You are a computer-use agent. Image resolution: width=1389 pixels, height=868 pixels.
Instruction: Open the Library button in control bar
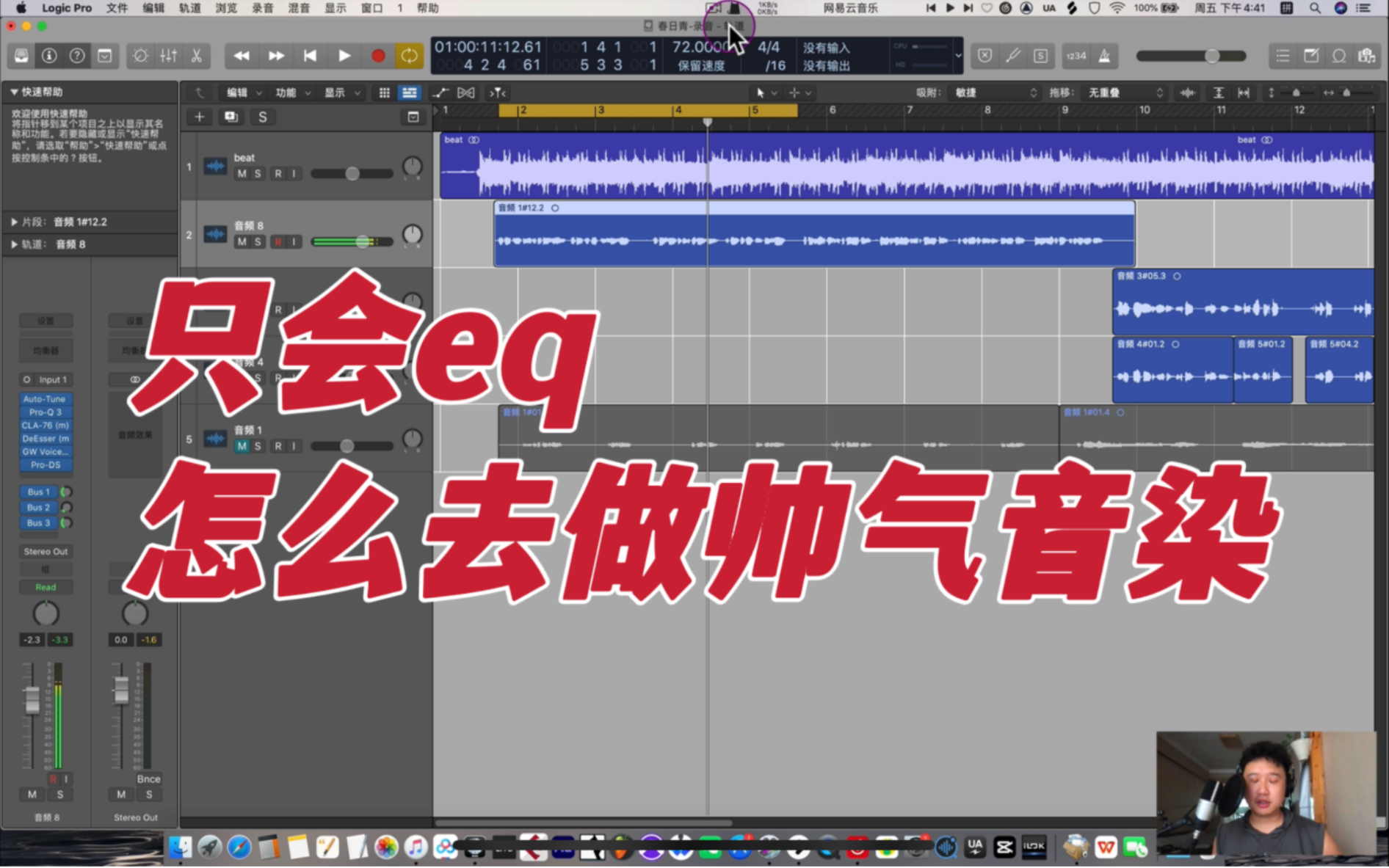tap(21, 56)
